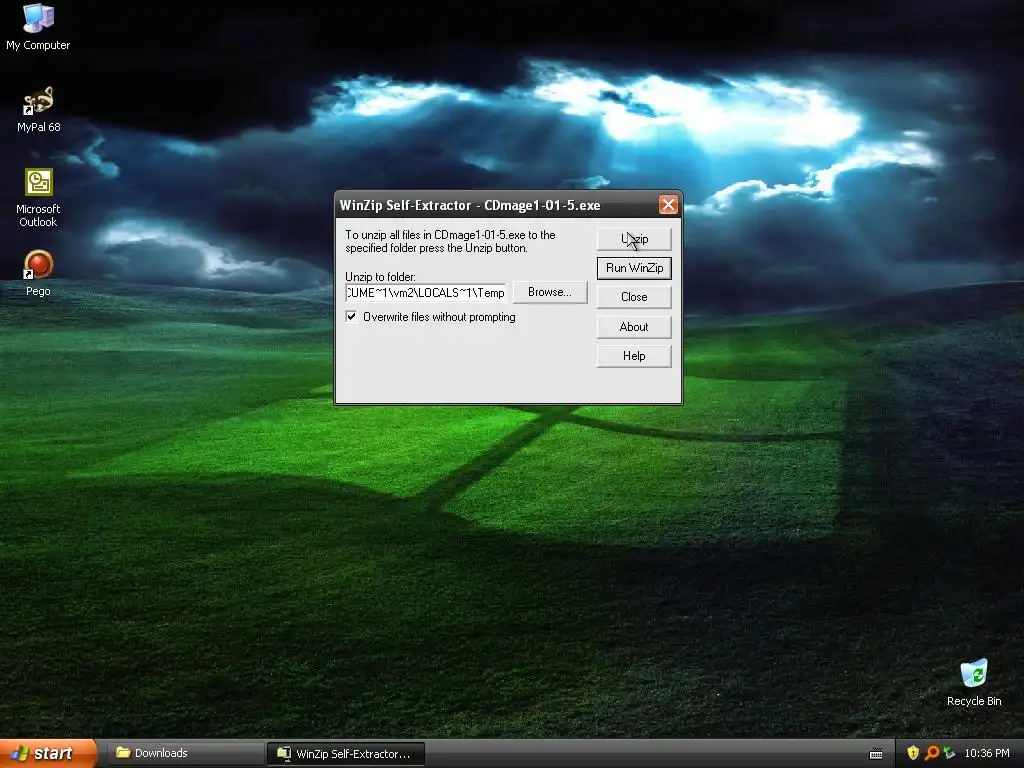Click the Unzip button
Screen dimensions: 1024x768
click(633, 239)
